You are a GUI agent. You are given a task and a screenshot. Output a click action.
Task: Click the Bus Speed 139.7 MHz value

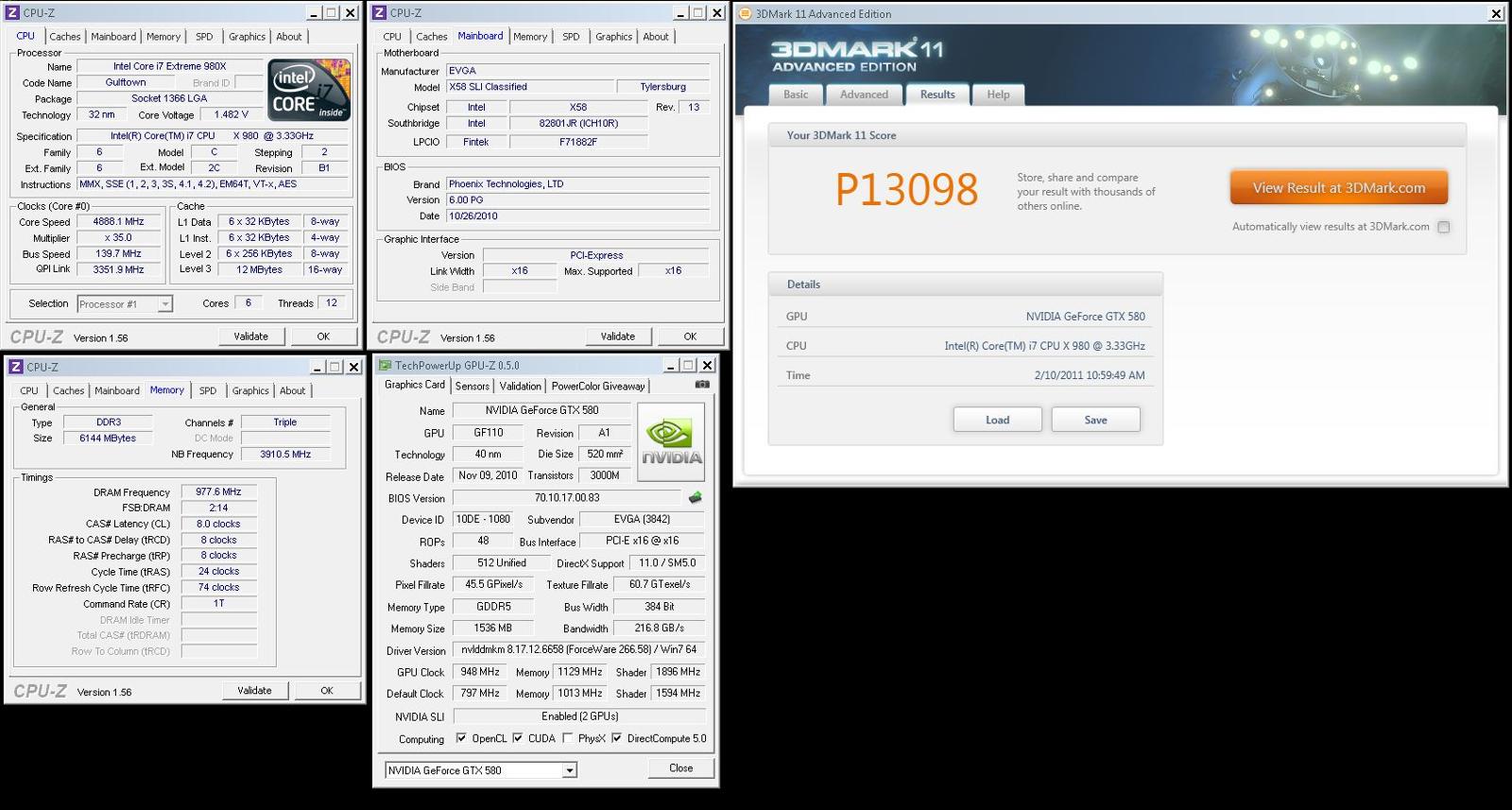(x=118, y=254)
